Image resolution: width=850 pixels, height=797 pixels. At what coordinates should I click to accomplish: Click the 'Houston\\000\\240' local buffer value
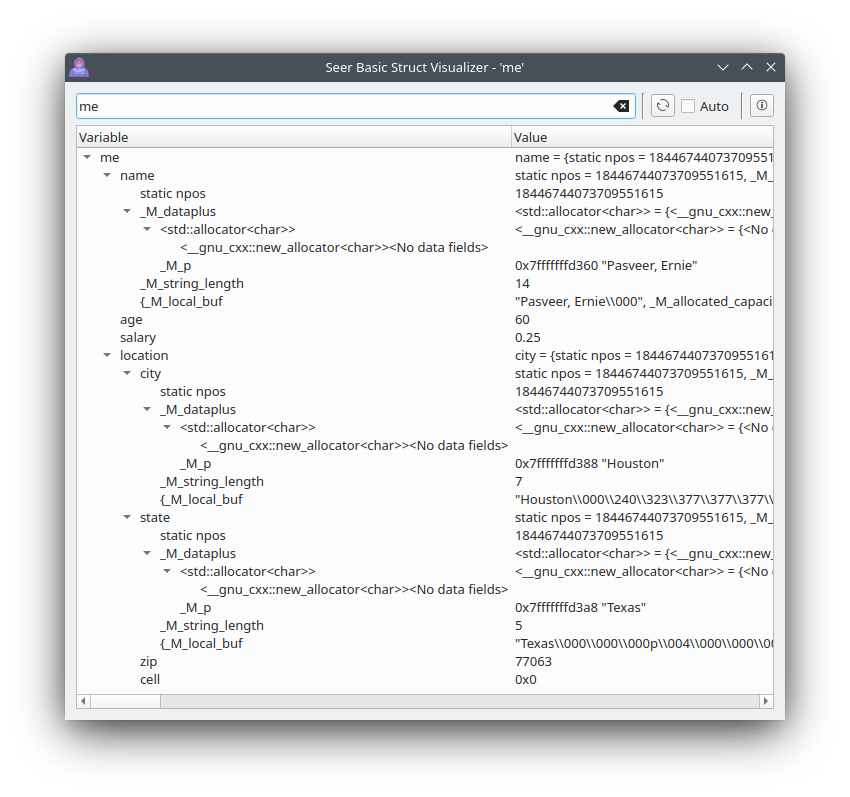pos(643,499)
